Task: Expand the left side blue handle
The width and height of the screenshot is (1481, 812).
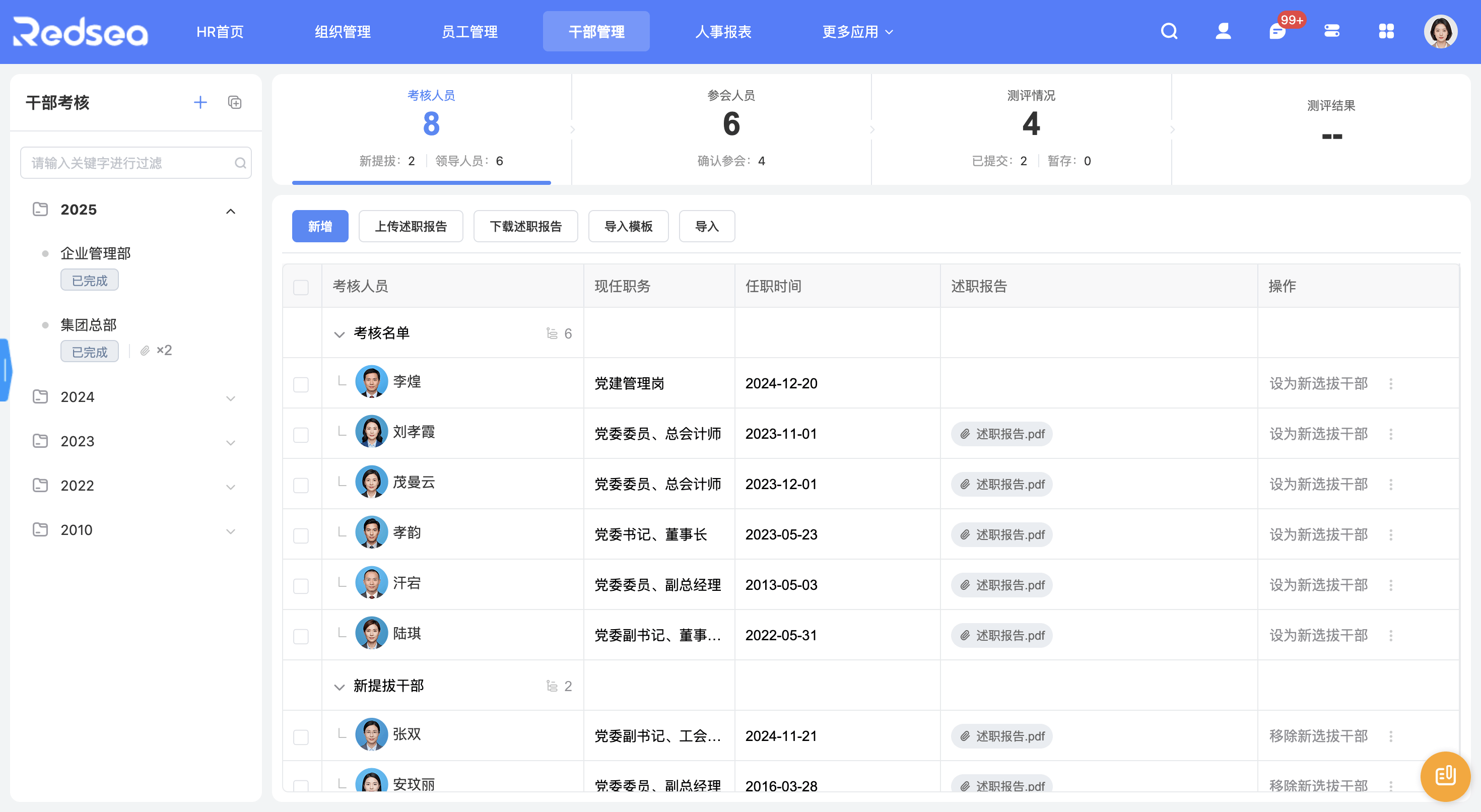Action: coord(5,370)
